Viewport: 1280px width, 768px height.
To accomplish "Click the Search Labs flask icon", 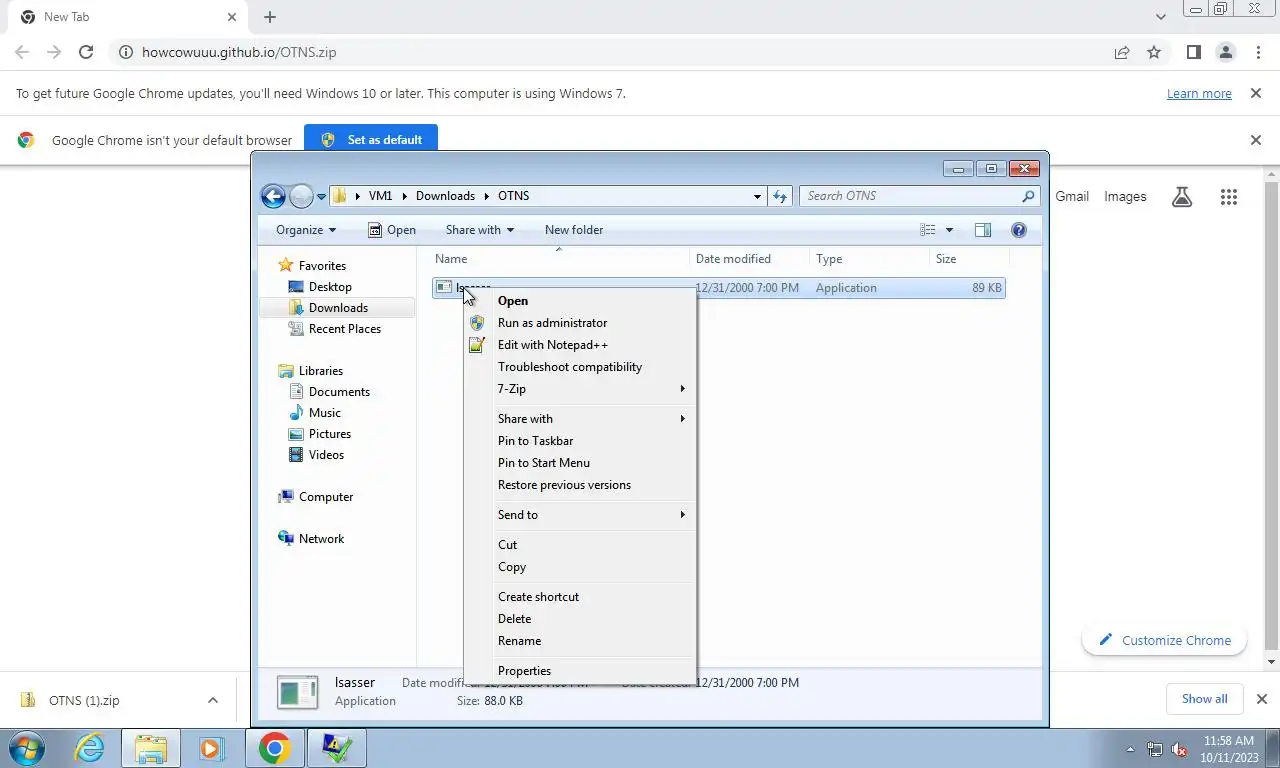I will 1182,197.
